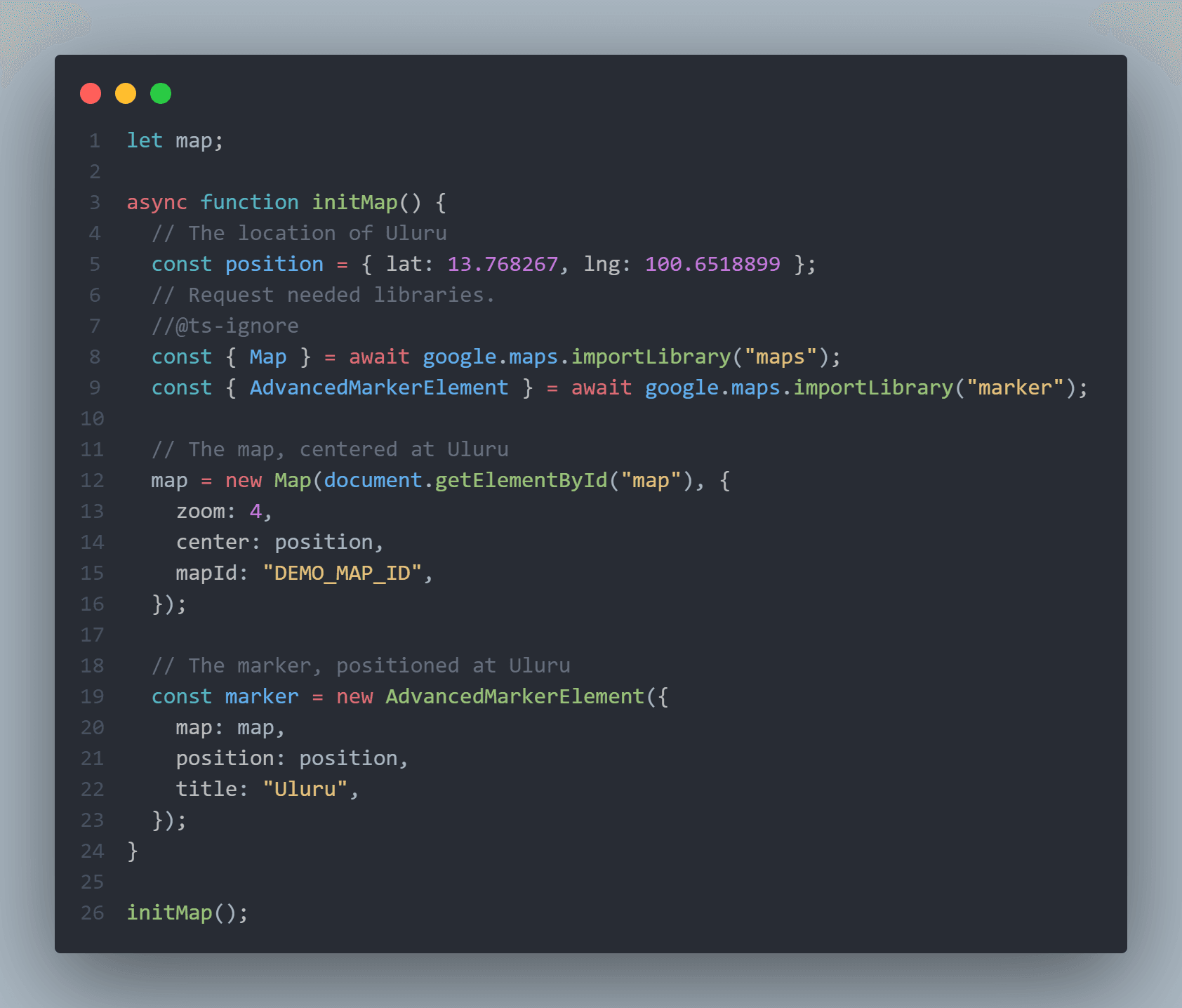This screenshot has height=1008, width=1182.
Task: Click the "Uluru" title string
Action: [305, 790]
